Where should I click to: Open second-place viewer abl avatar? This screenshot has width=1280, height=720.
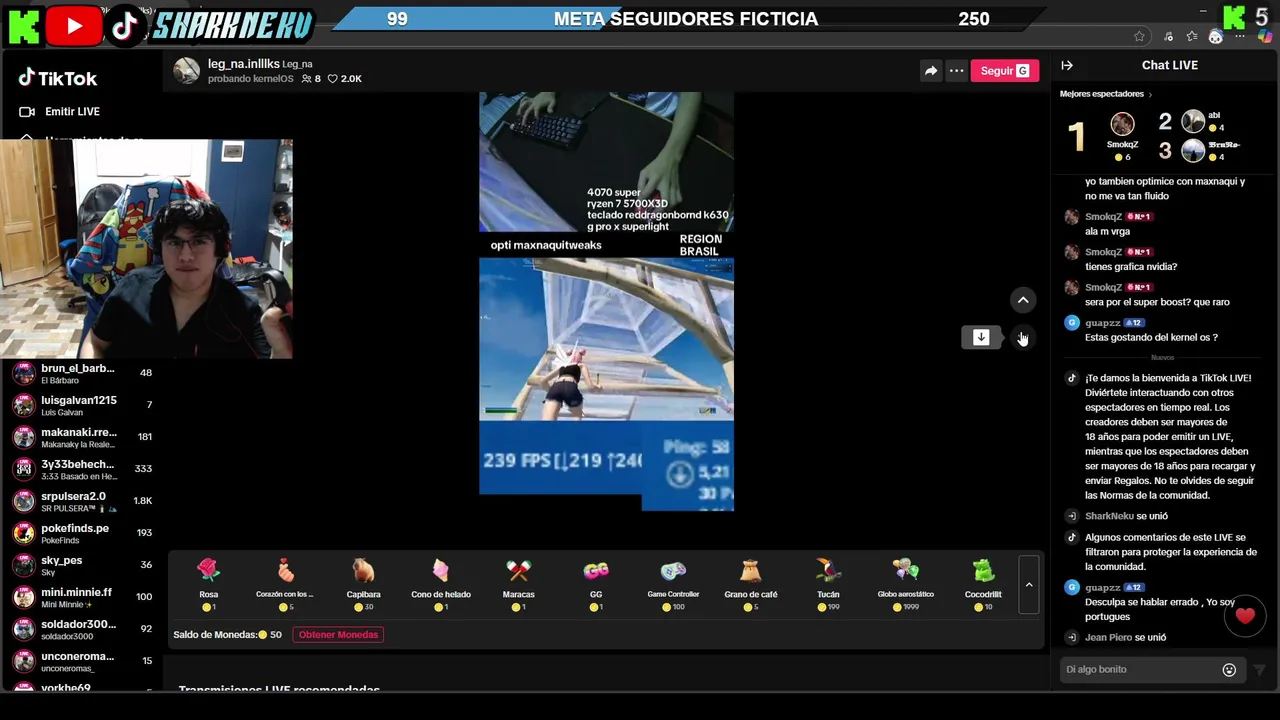click(1193, 122)
